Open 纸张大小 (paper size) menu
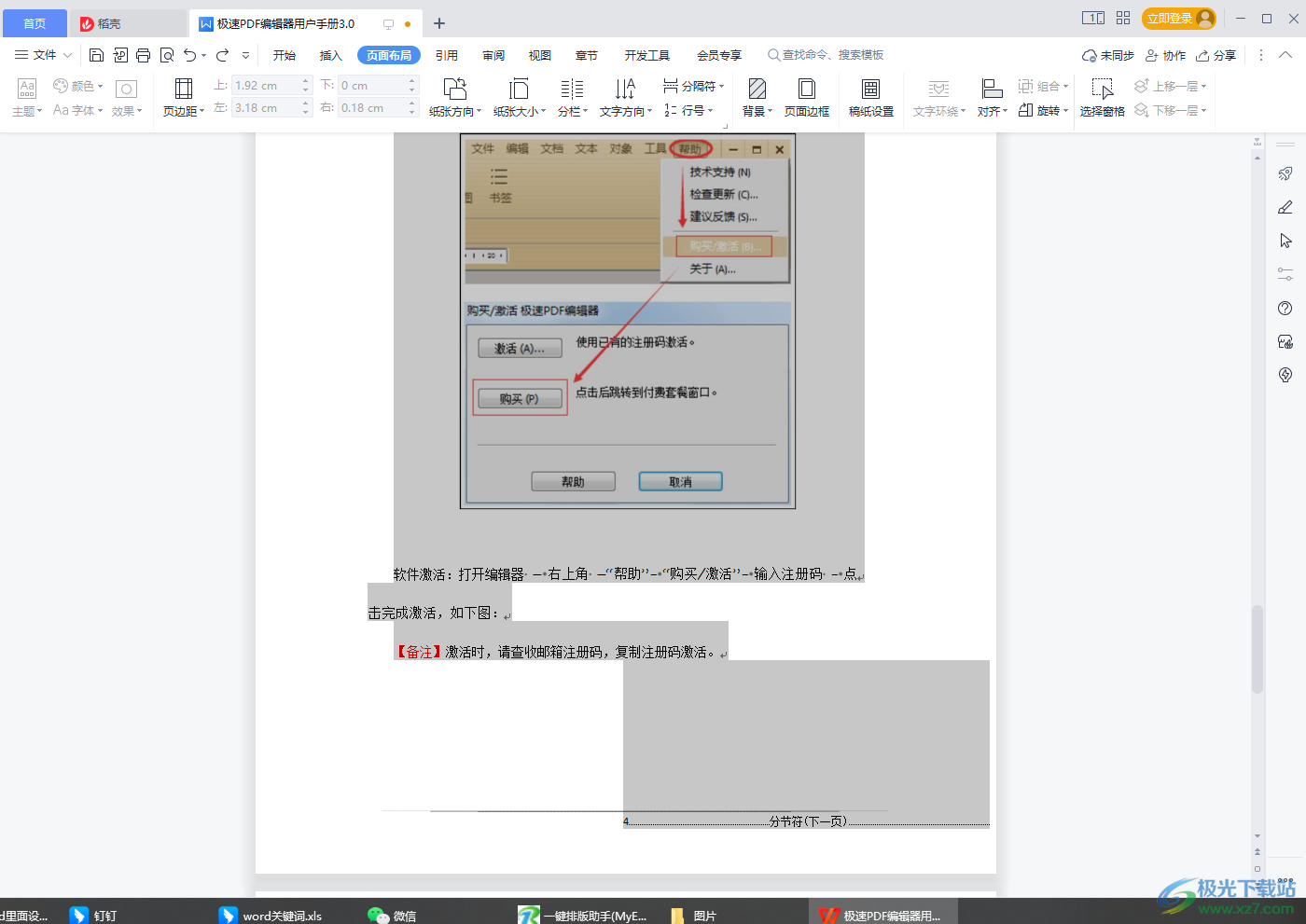Screen dimensions: 1306x924 click(x=520, y=97)
